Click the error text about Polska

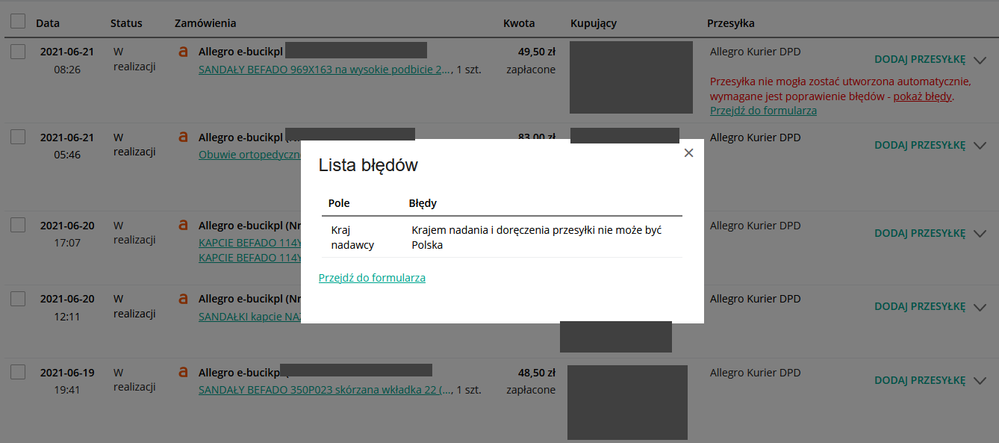536,238
